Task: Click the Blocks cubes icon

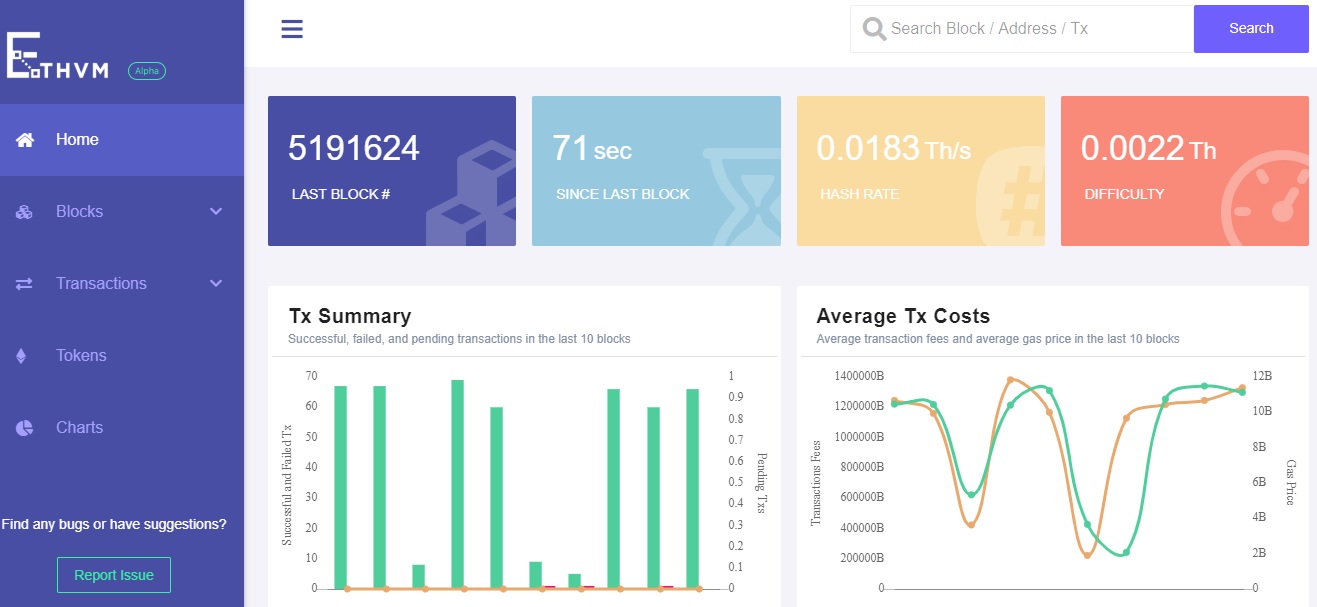Action: tap(25, 212)
